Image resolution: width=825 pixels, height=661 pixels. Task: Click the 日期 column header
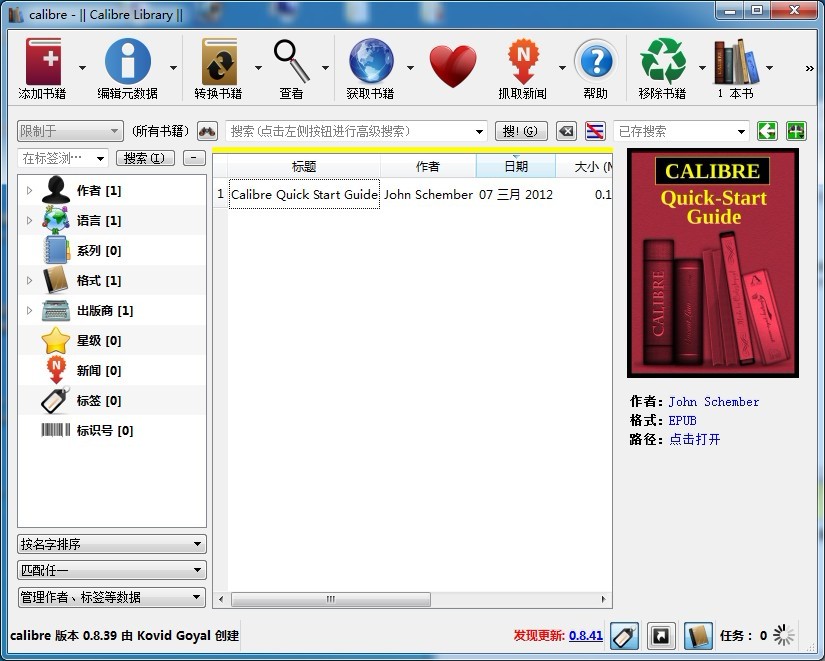point(515,167)
